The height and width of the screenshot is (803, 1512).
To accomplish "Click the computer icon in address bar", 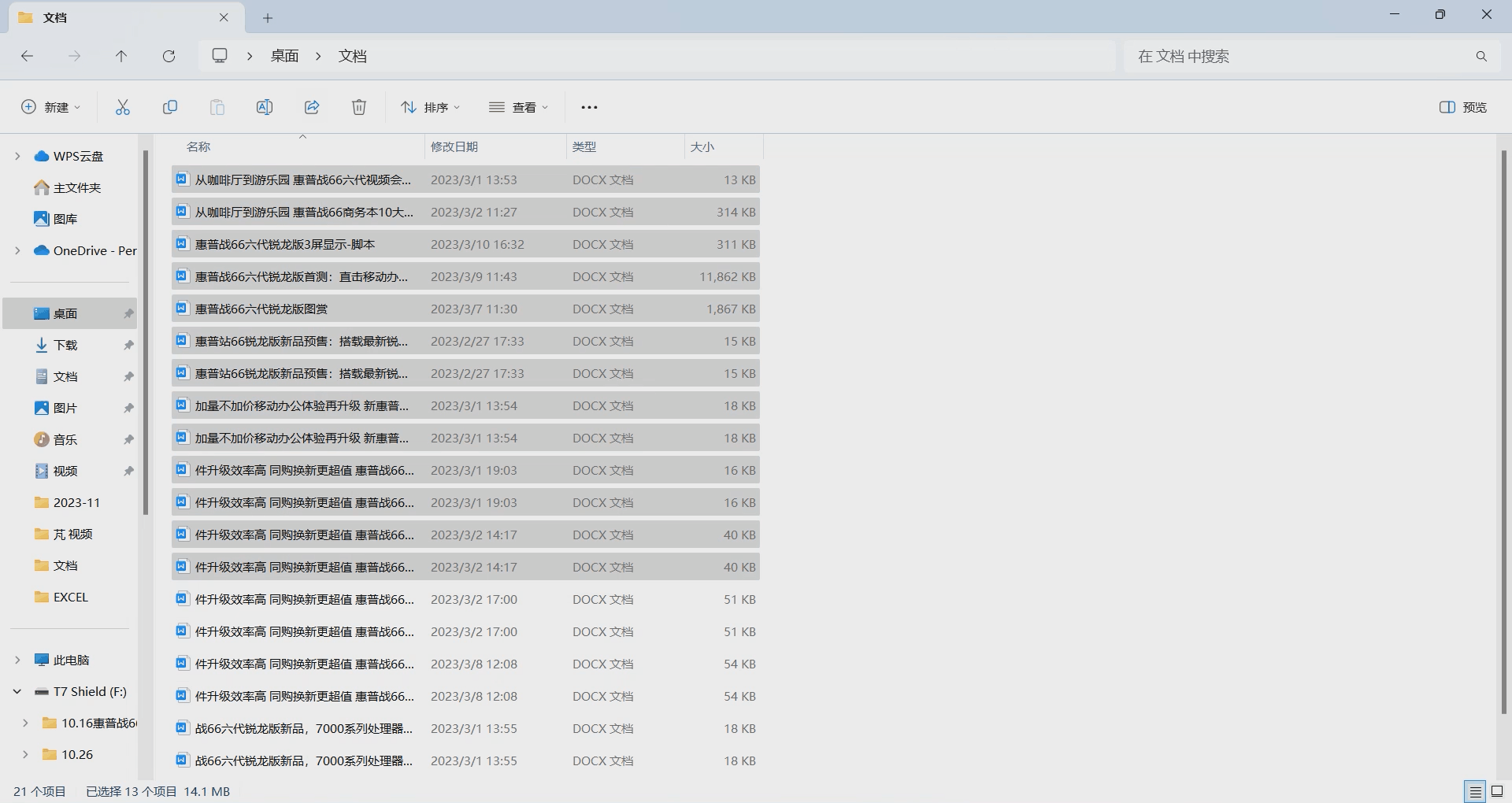I will coord(220,56).
